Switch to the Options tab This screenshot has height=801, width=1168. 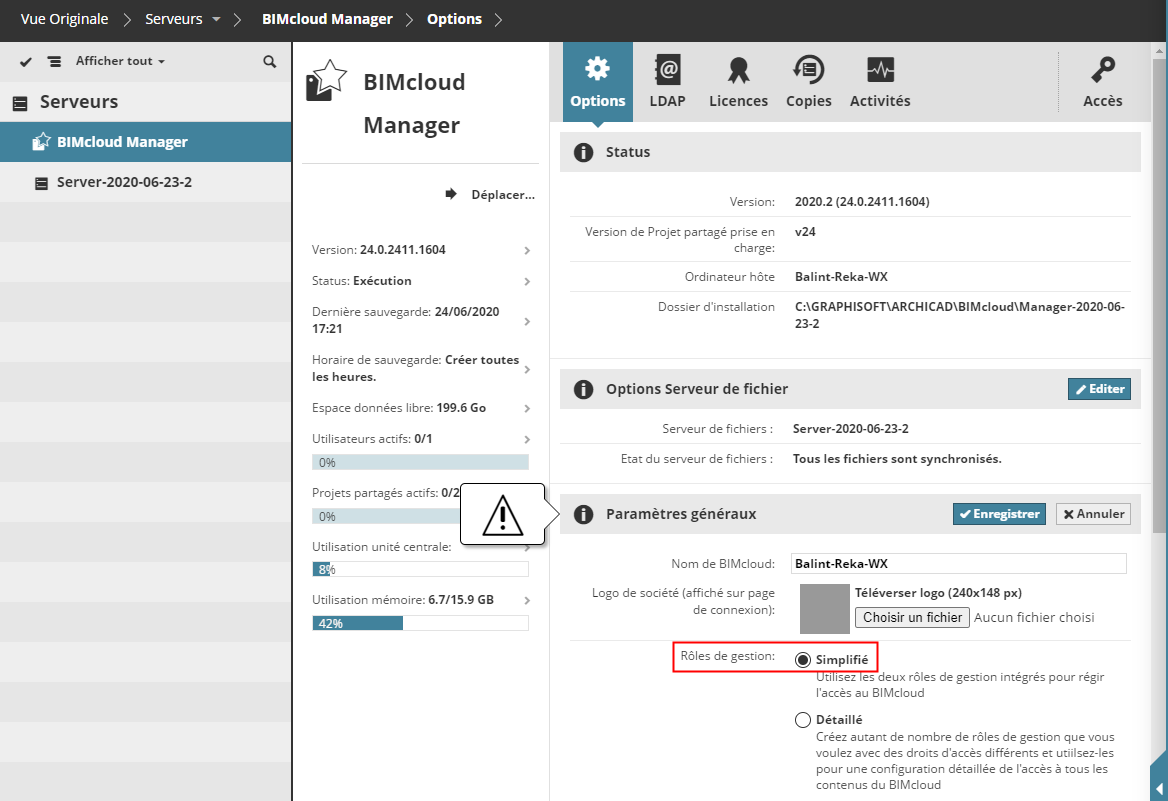[x=597, y=82]
